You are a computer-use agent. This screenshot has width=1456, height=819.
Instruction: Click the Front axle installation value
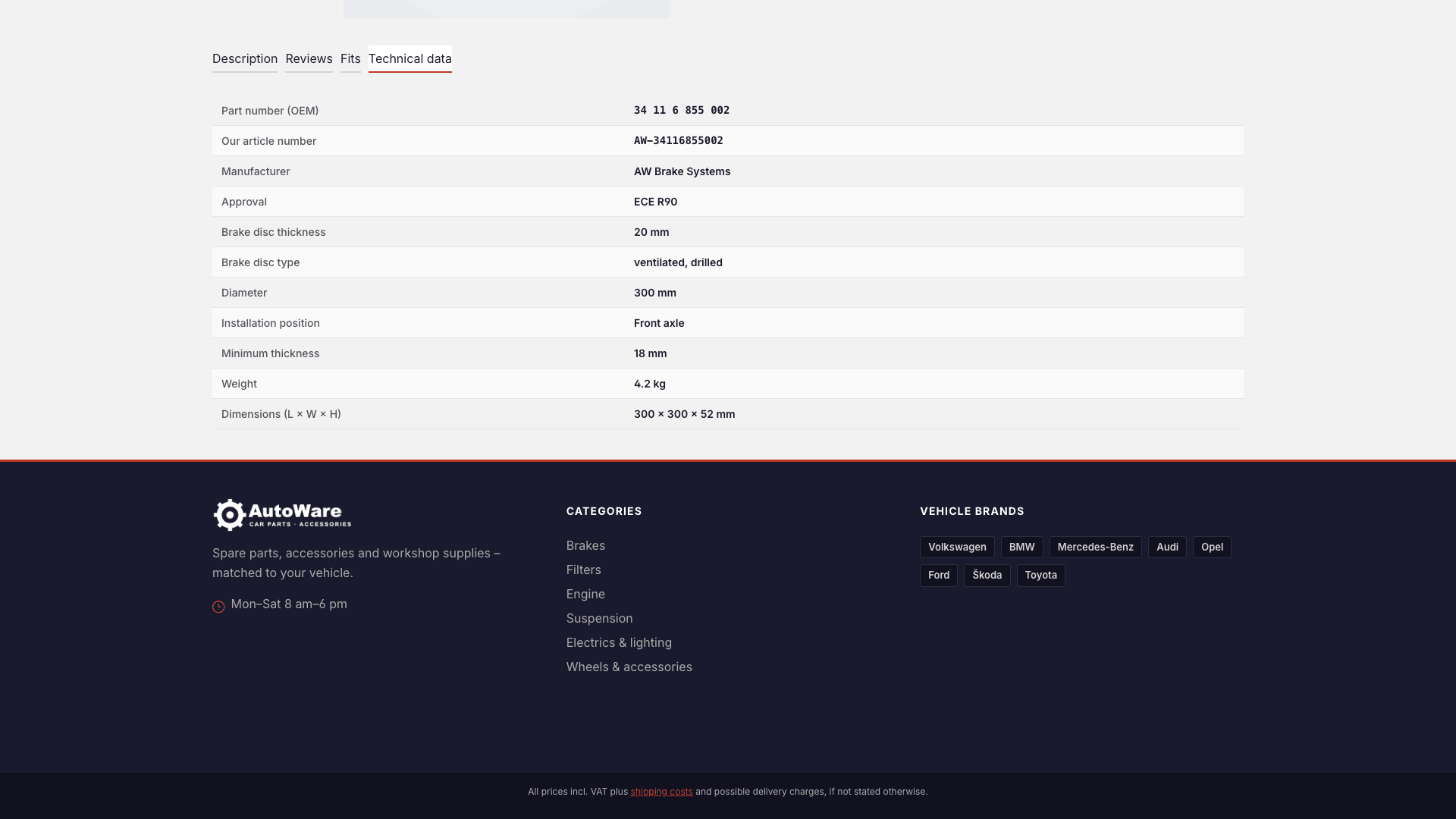[659, 323]
